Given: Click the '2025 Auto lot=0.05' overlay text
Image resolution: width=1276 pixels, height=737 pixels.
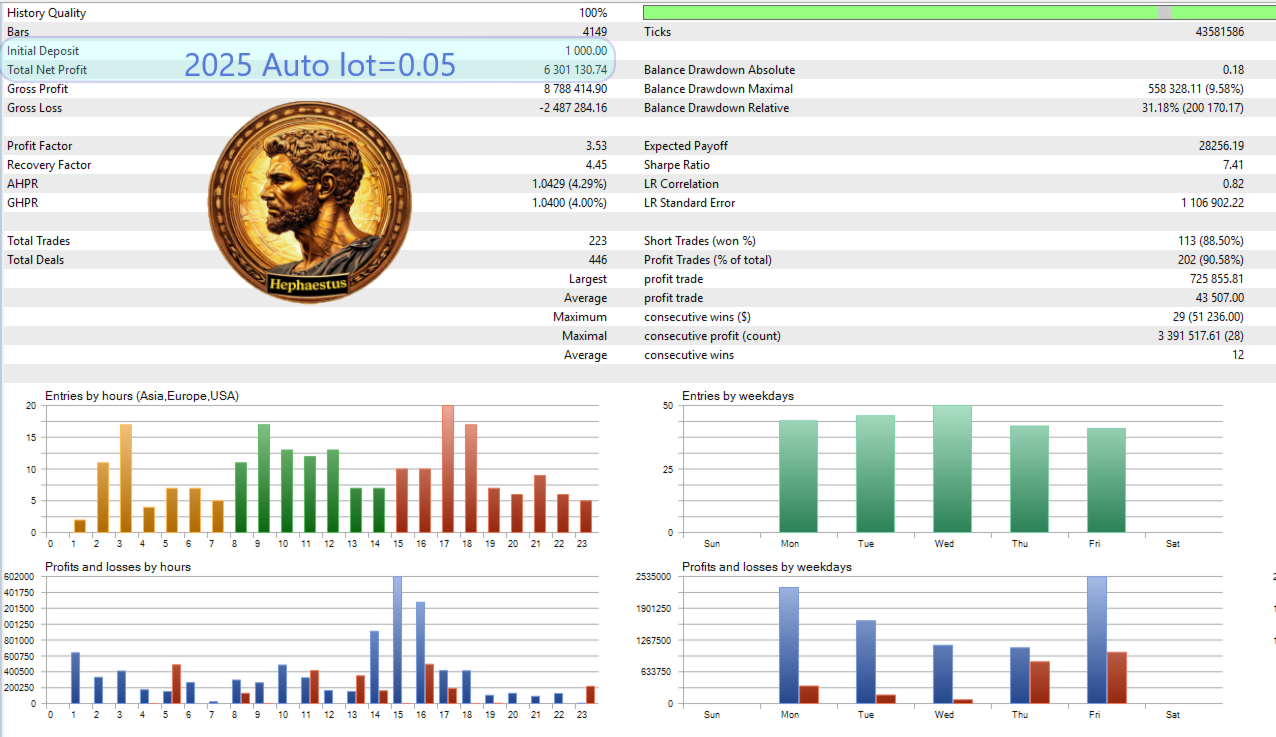Looking at the screenshot, I should click(320, 65).
